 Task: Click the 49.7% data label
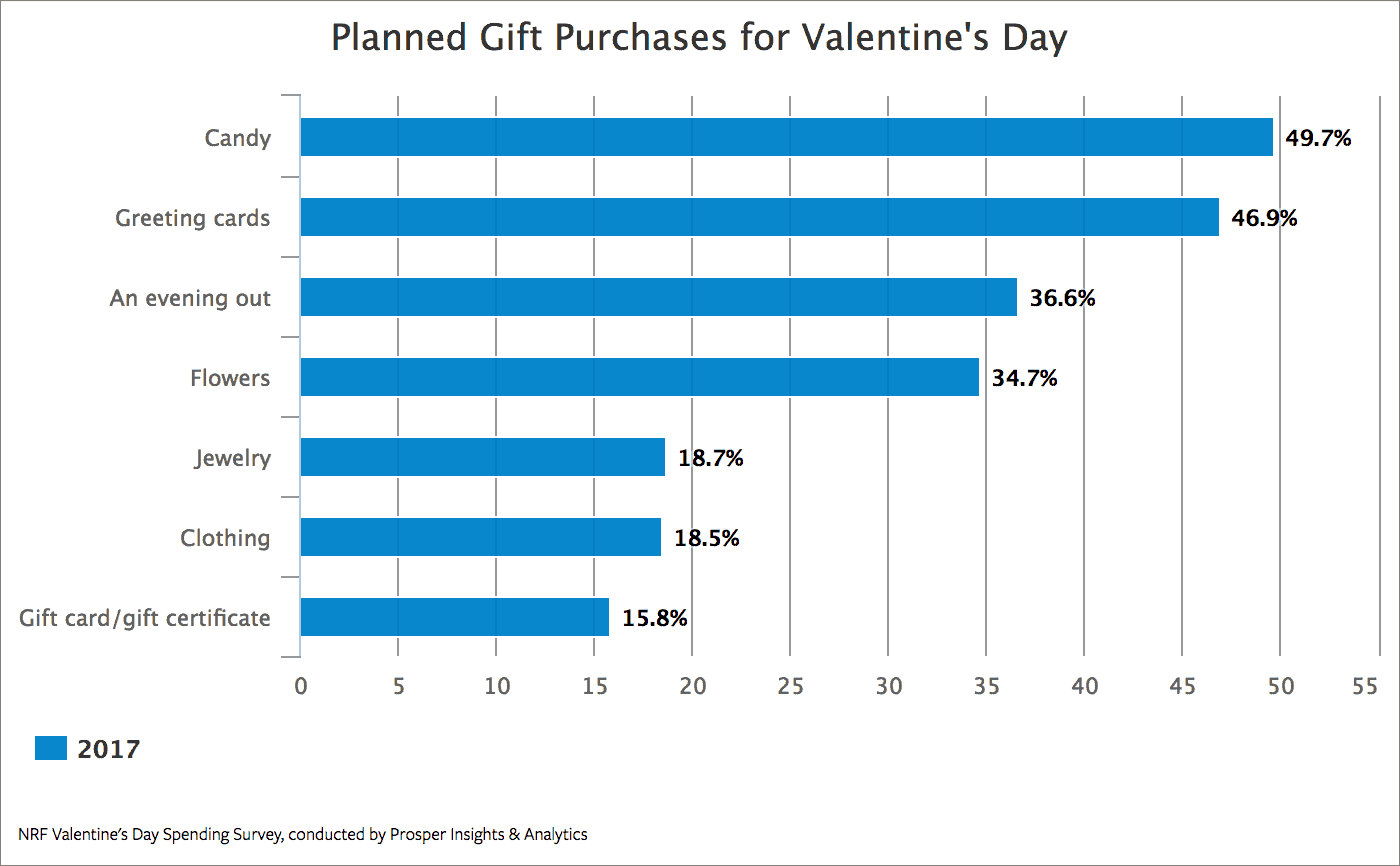coord(1319,138)
